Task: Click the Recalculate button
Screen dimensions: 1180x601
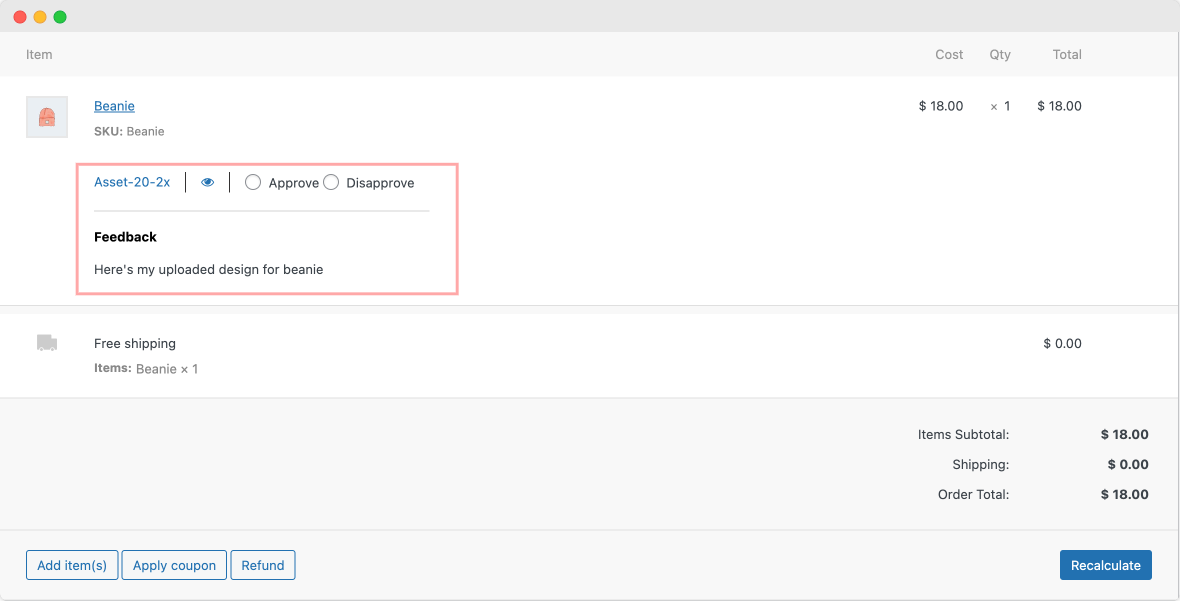Action: tap(1105, 565)
